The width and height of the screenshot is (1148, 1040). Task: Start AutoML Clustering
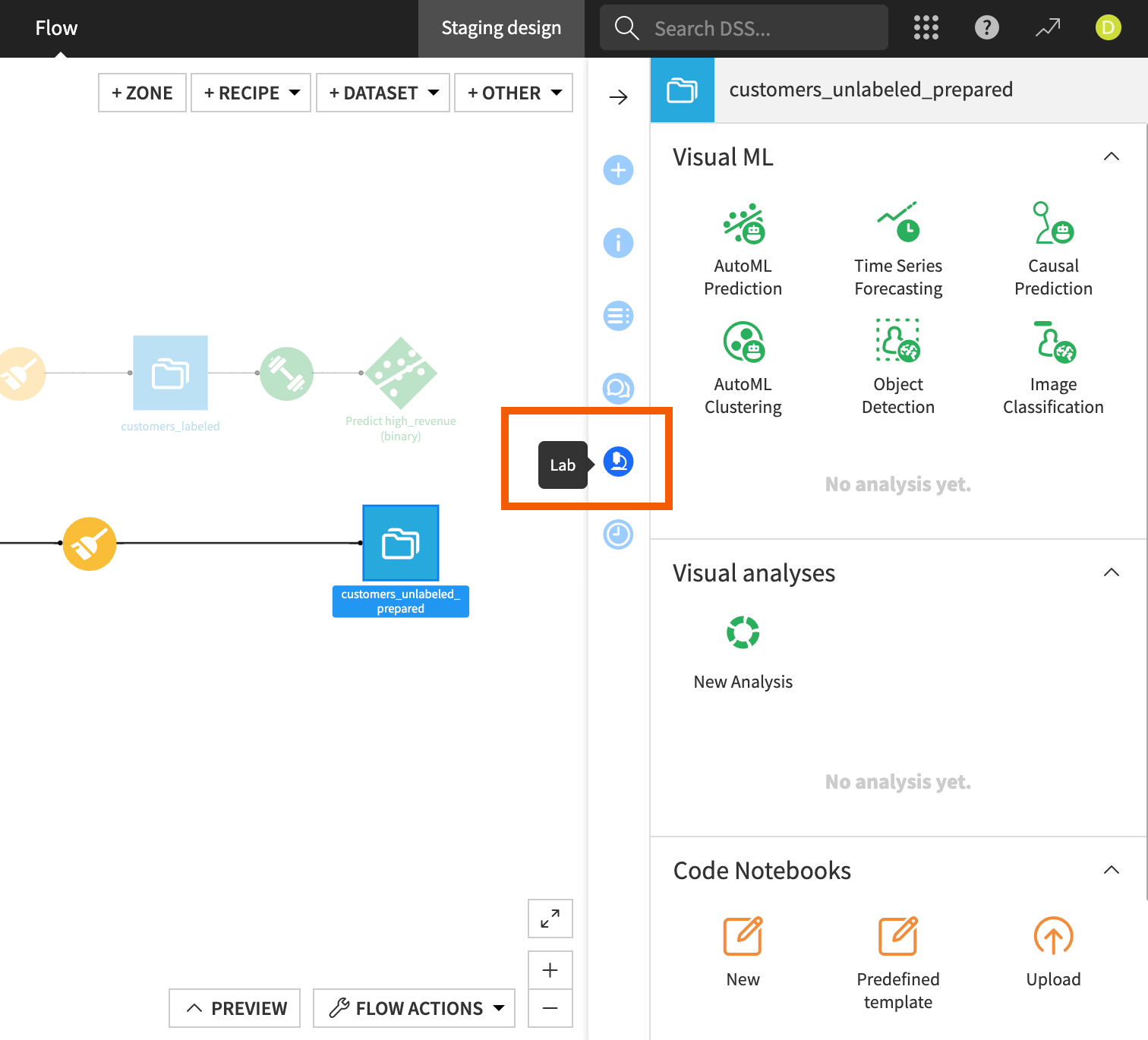[743, 368]
